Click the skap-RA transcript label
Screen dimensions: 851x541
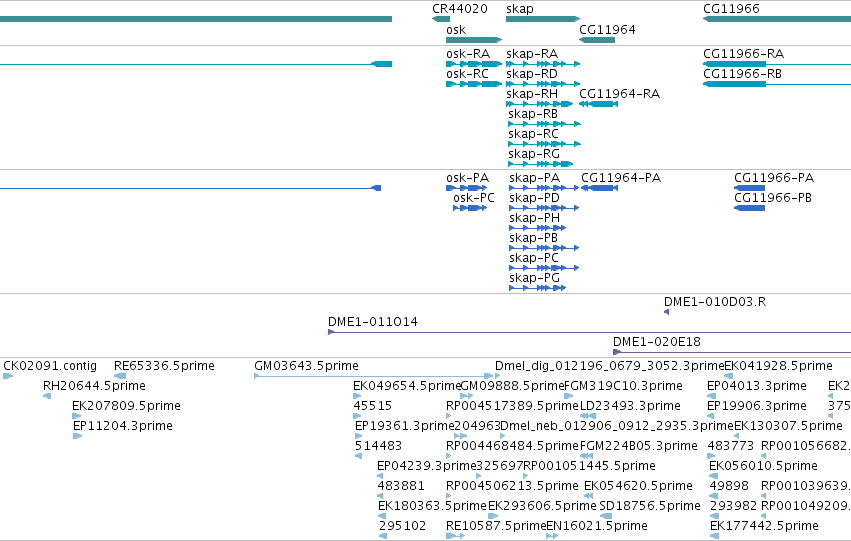[532, 54]
